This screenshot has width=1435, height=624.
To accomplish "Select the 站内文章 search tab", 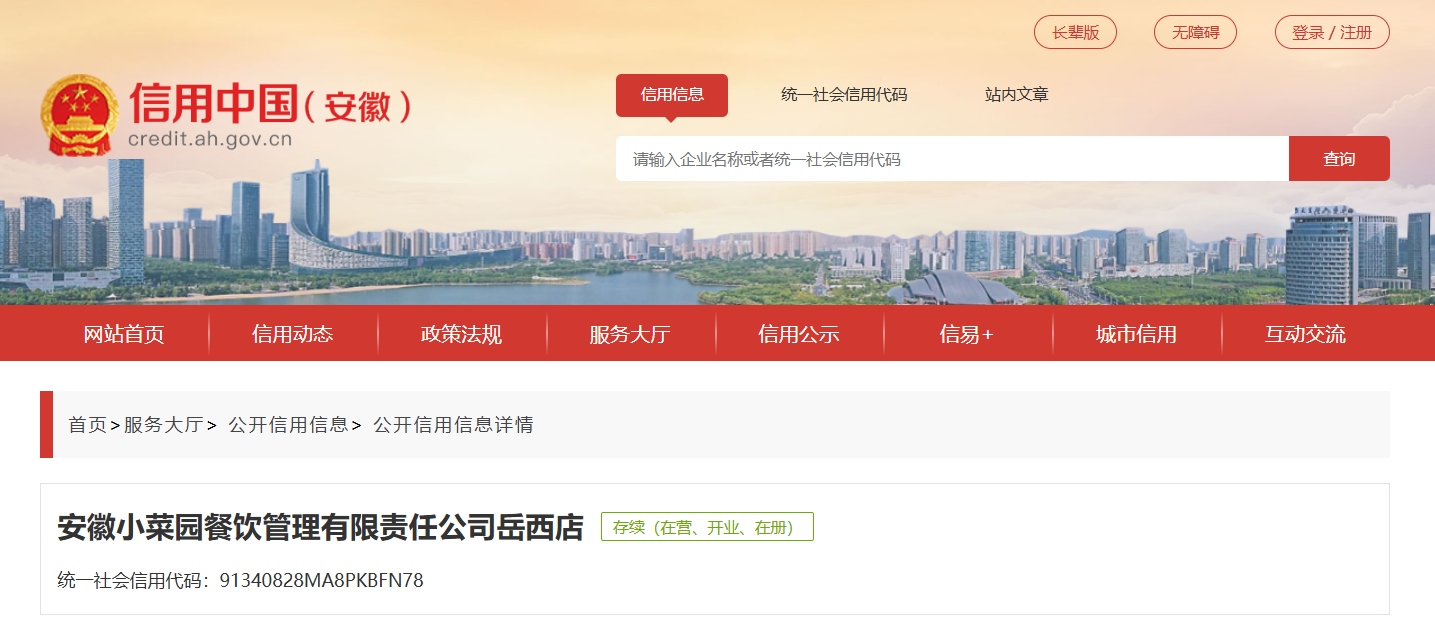I will 1017,95.
